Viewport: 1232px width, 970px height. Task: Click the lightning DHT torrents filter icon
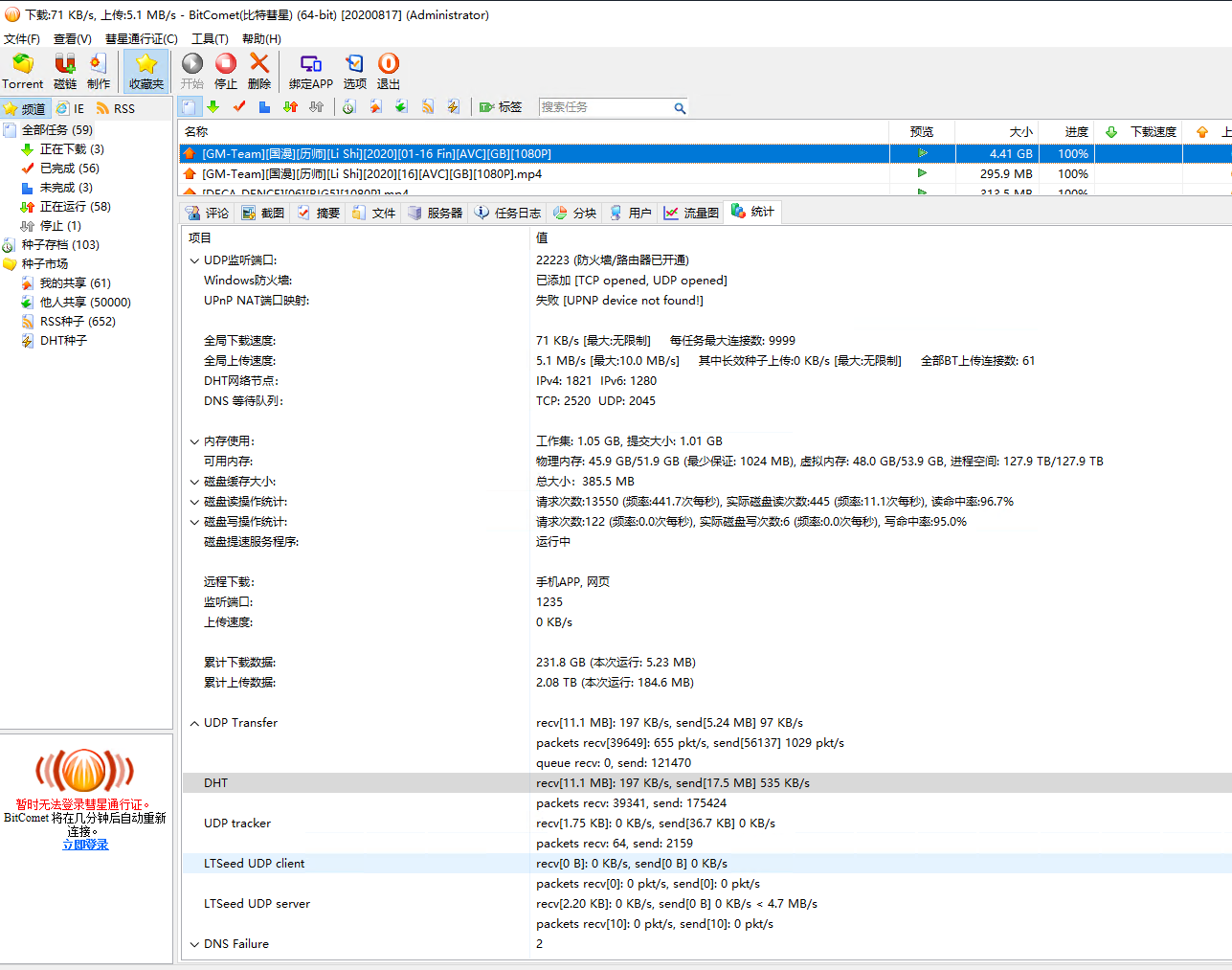tap(454, 107)
